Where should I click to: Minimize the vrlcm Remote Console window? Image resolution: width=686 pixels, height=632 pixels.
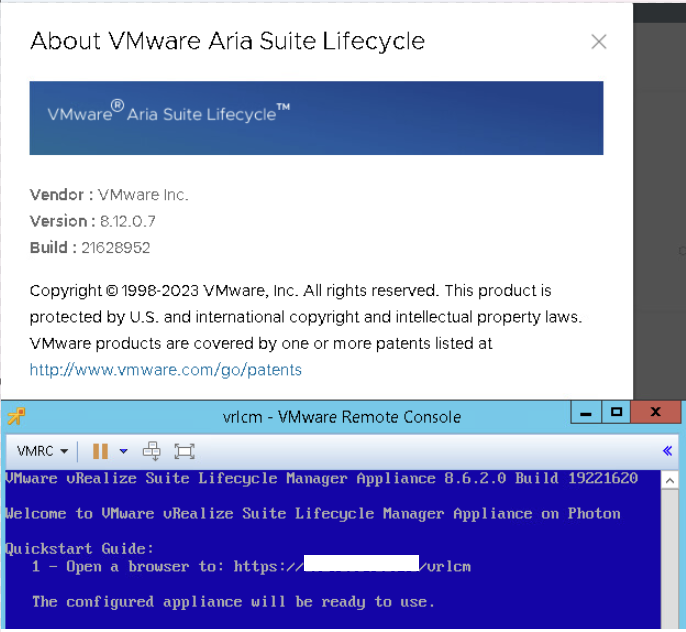pyautogui.click(x=586, y=412)
